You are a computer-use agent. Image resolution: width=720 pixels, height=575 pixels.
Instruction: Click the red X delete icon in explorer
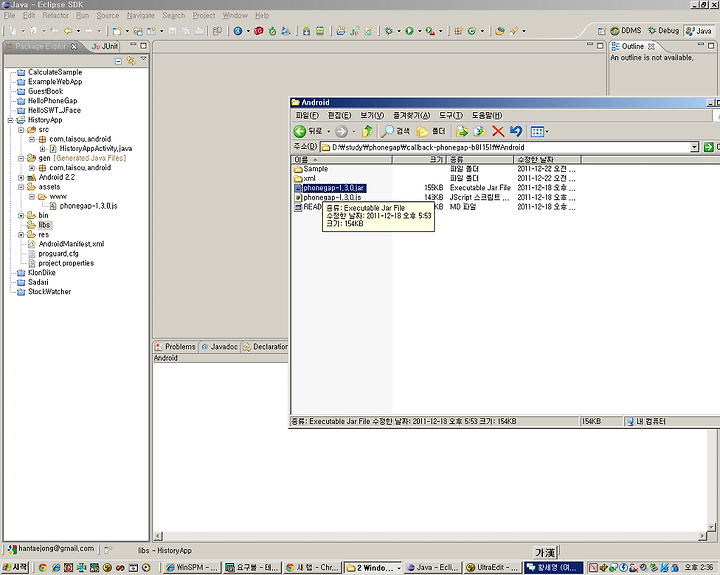click(498, 131)
